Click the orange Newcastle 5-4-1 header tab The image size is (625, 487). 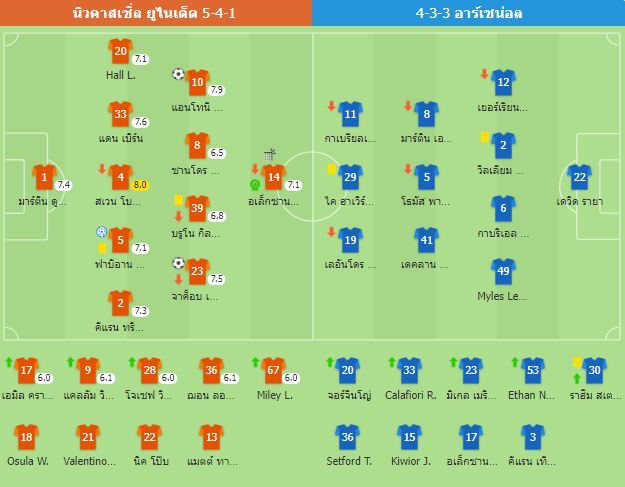pyautogui.click(x=156, y=13)
